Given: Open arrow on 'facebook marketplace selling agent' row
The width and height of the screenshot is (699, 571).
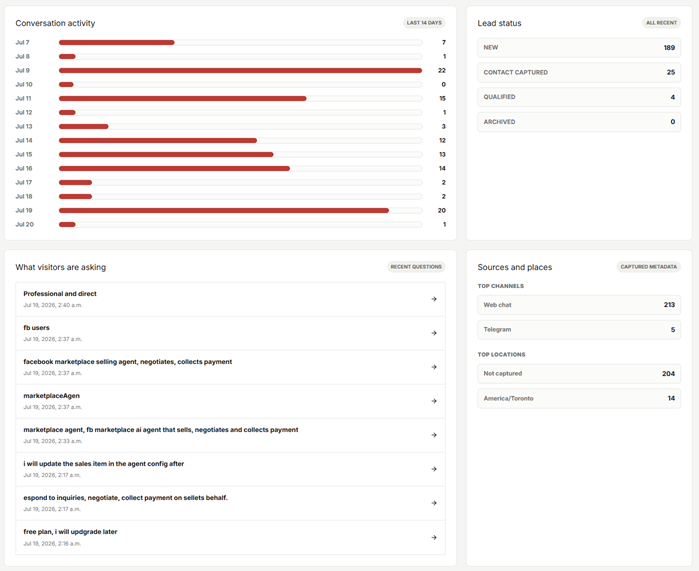Looking at the screenshot, I should coord(434,367).
